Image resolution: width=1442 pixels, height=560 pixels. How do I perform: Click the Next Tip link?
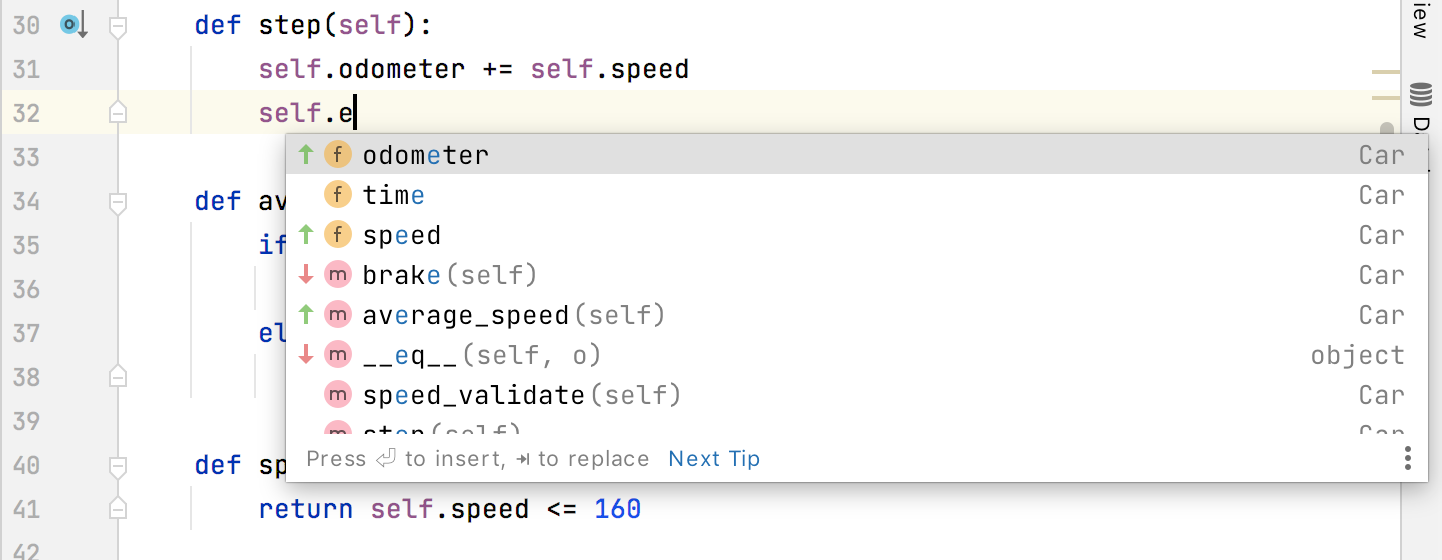click(714, 459)
